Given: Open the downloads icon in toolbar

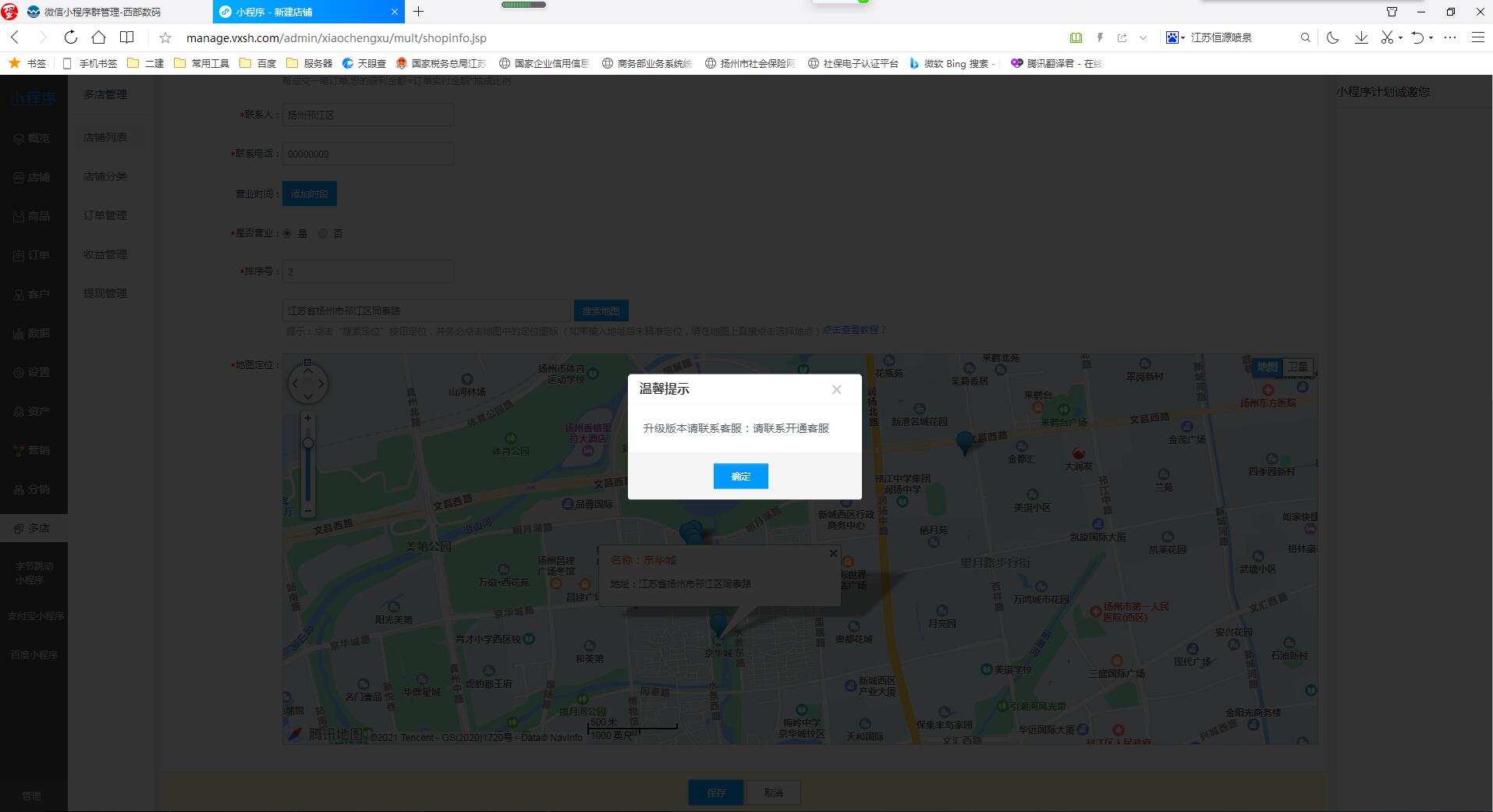Looking at the screenshot, I should coord(1361,37).
